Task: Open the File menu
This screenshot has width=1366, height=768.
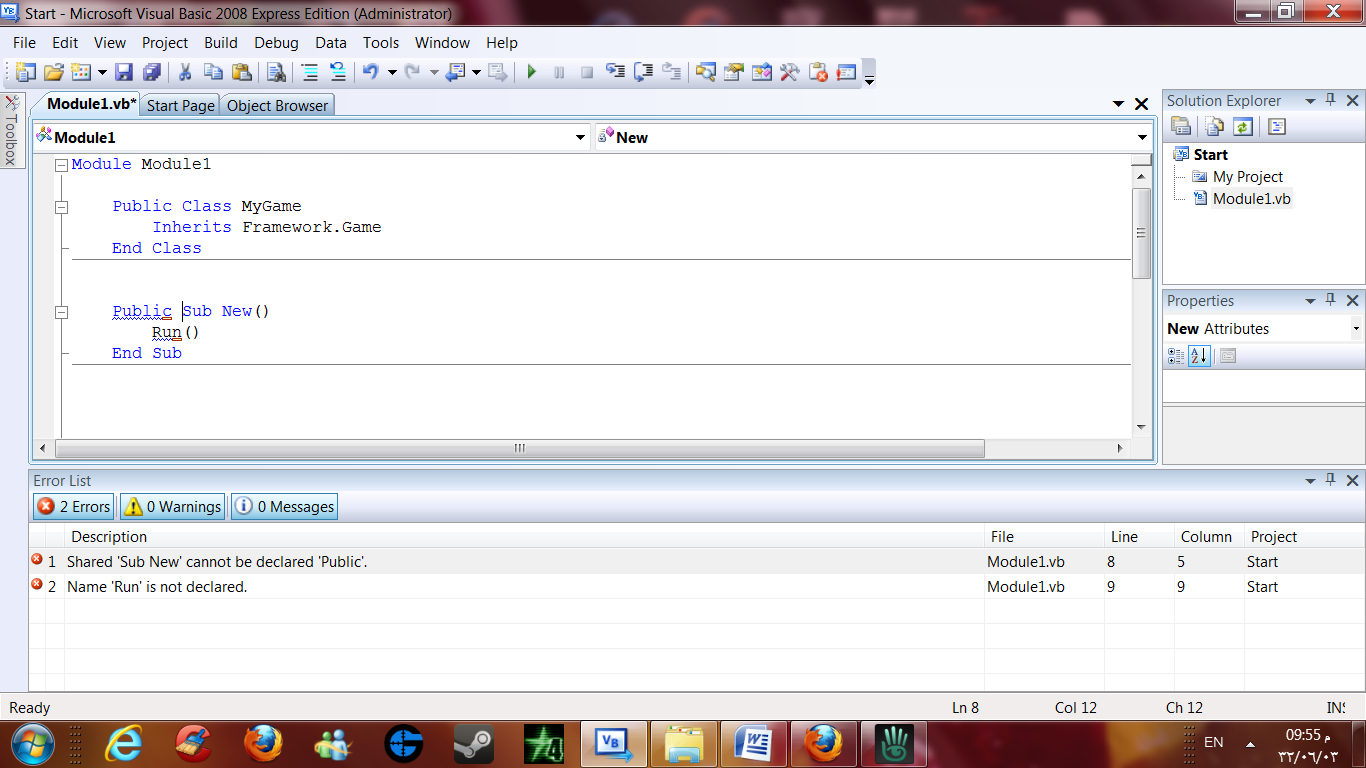Action: [24, 42]
